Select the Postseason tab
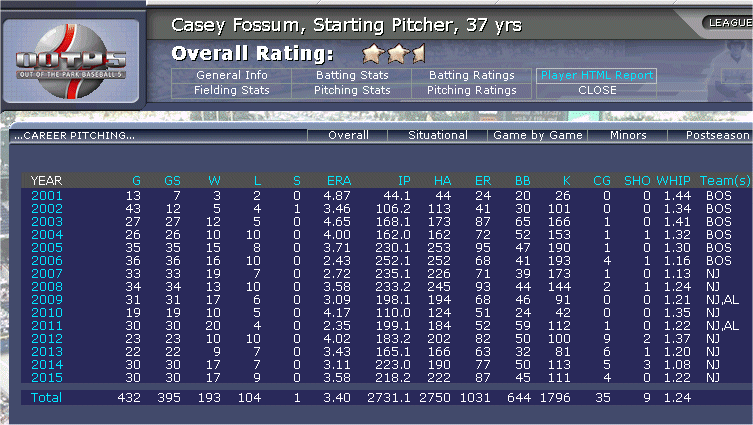This screenshot has width=753, height=425. (x=717, y=135)
